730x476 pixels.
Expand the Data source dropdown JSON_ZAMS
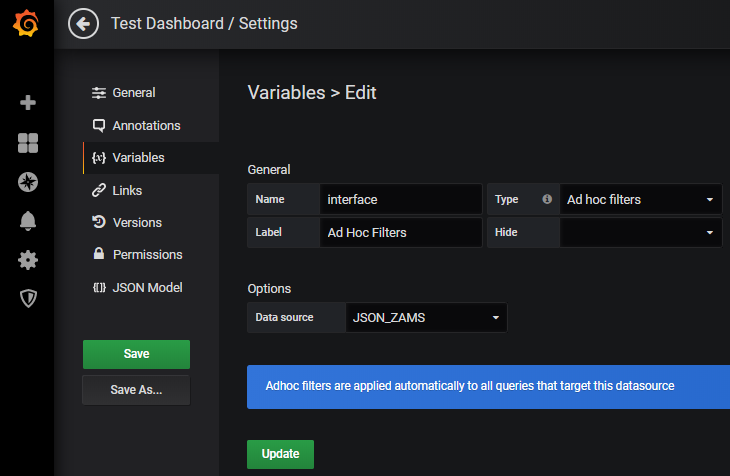click(x=426, y=317)
